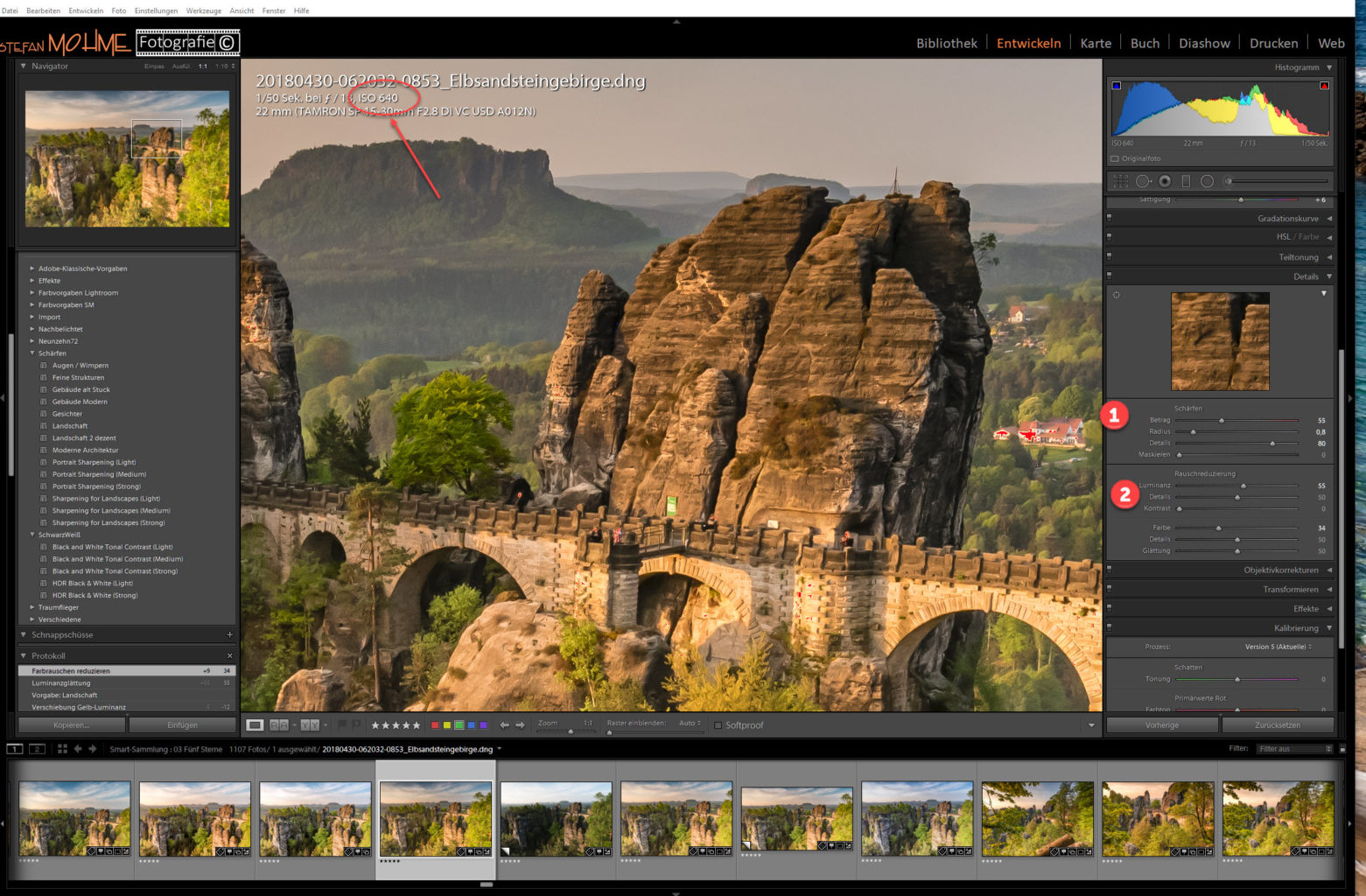Apply the green color label
1366x896 pixels.
(459, 725)
